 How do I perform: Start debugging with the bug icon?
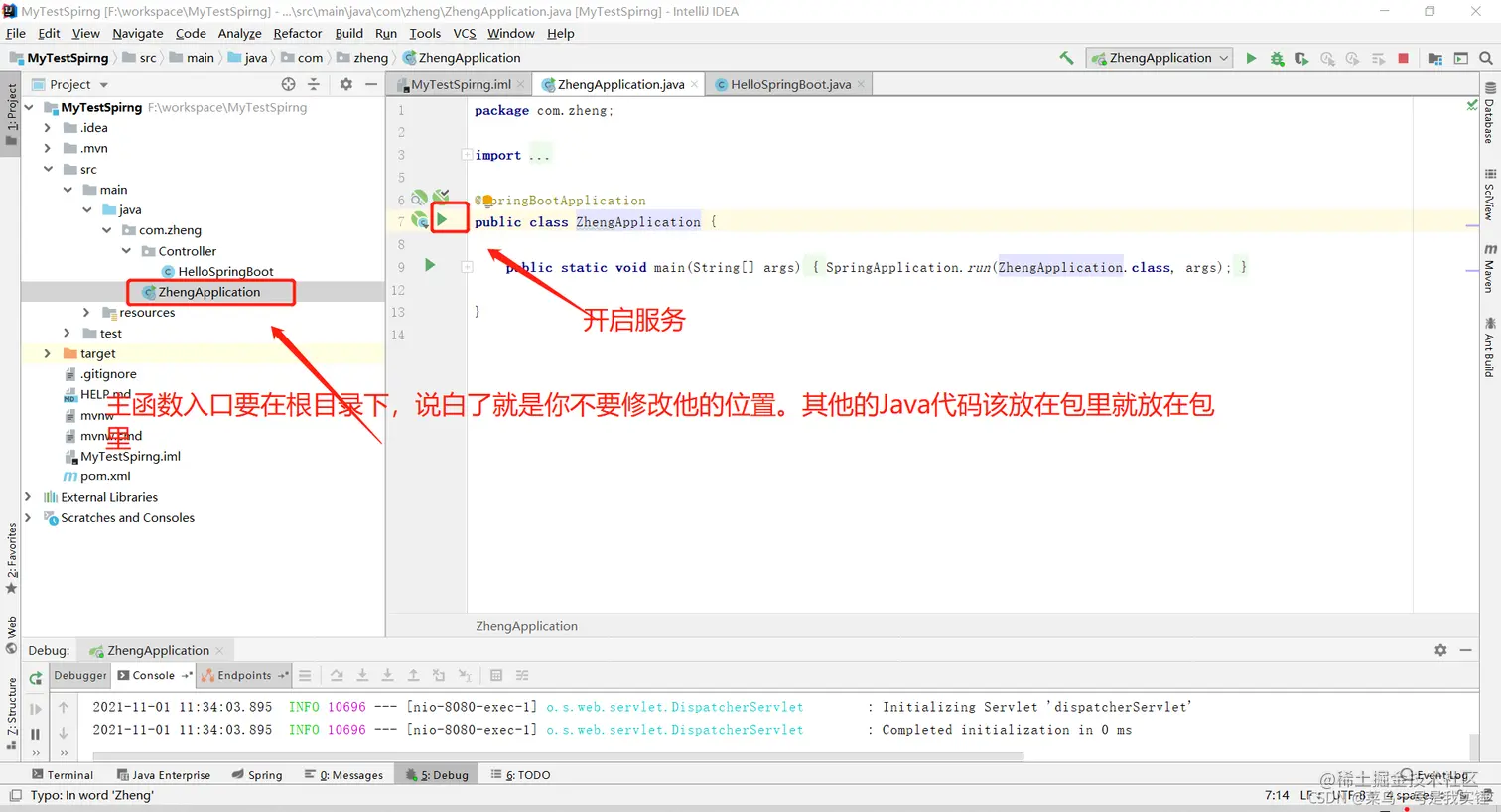(1277, 58)
